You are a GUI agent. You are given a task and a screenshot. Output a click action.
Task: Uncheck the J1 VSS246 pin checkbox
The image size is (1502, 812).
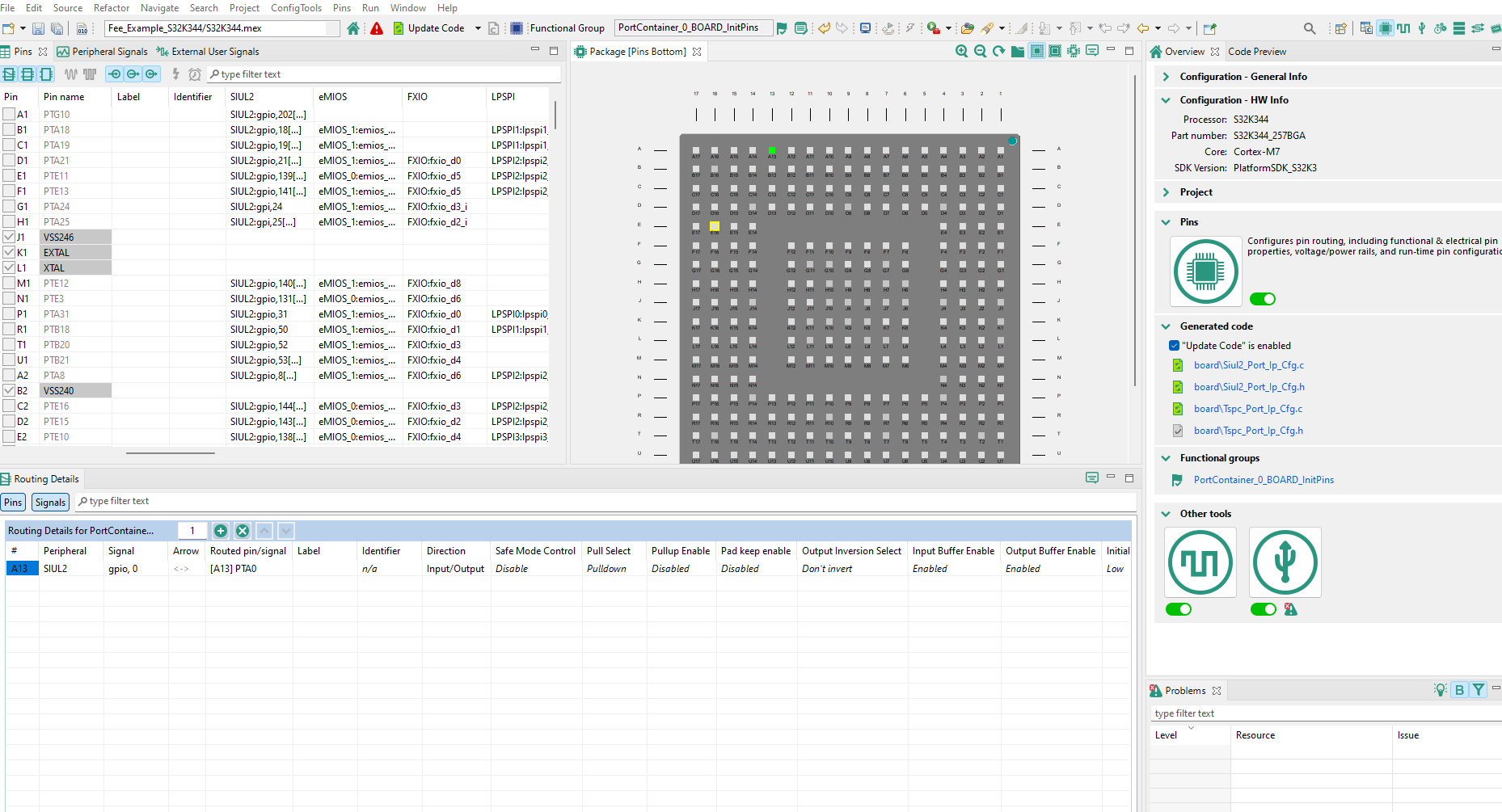9,238
